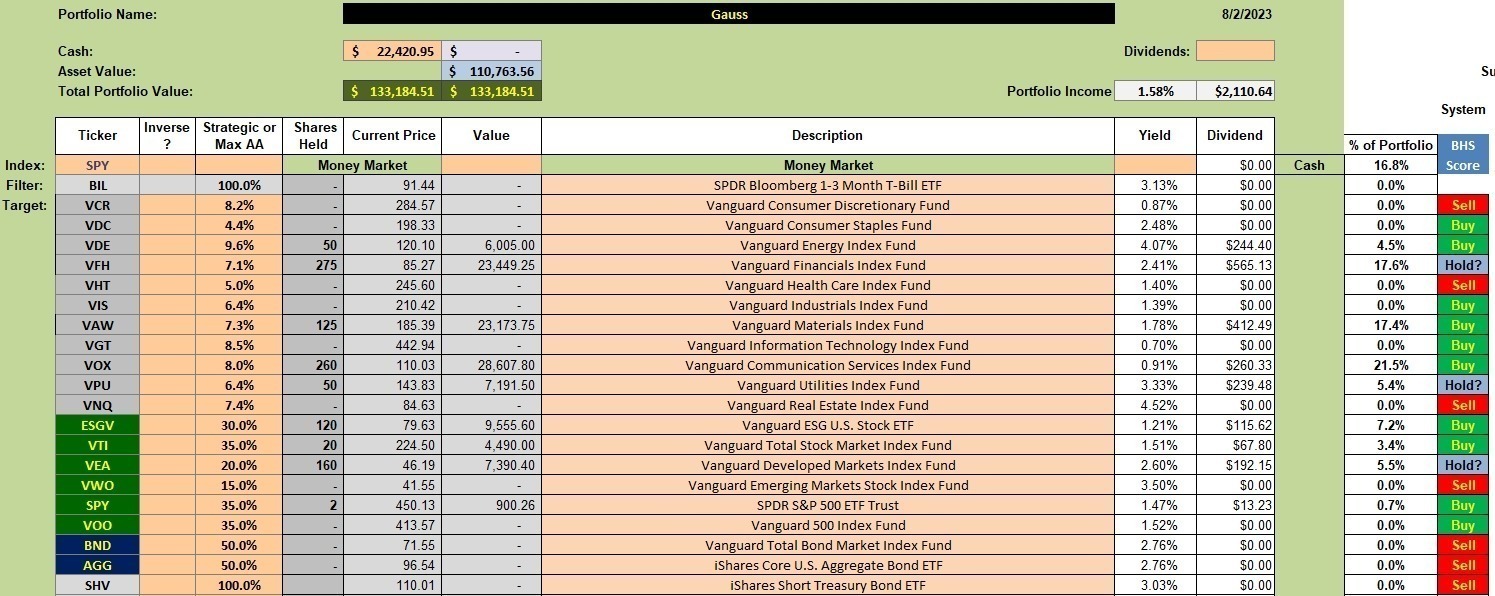Select the VFH shares held 275

click(312, 265)
